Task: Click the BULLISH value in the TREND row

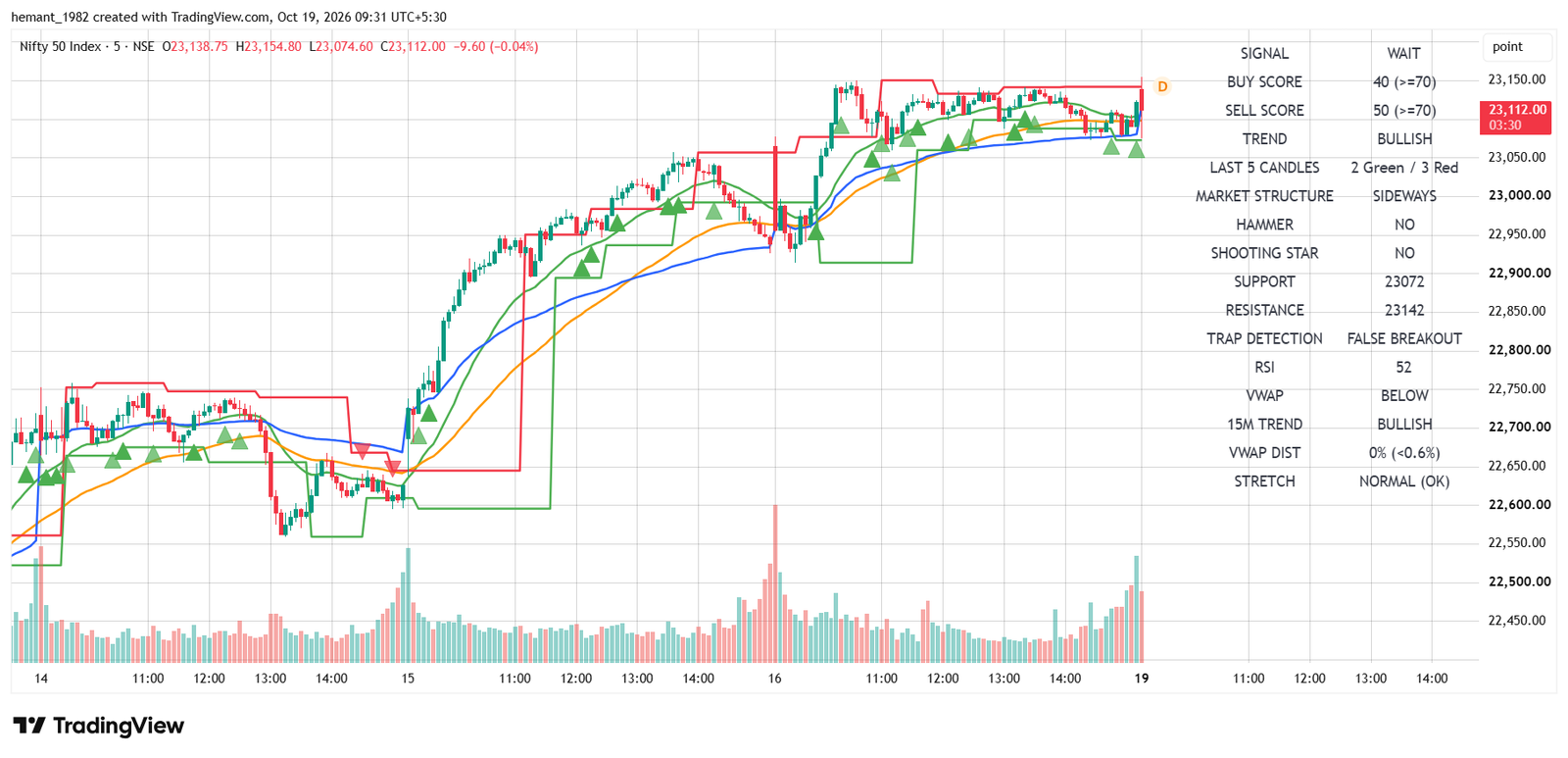Action: [x=1403, y=138]
